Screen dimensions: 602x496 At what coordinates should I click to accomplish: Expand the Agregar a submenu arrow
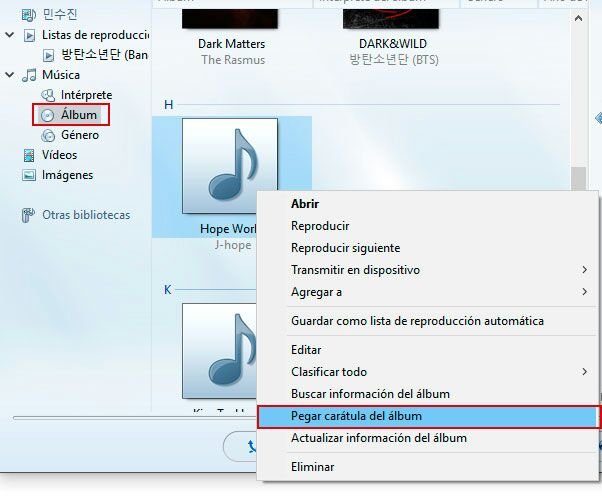(584, 292)
